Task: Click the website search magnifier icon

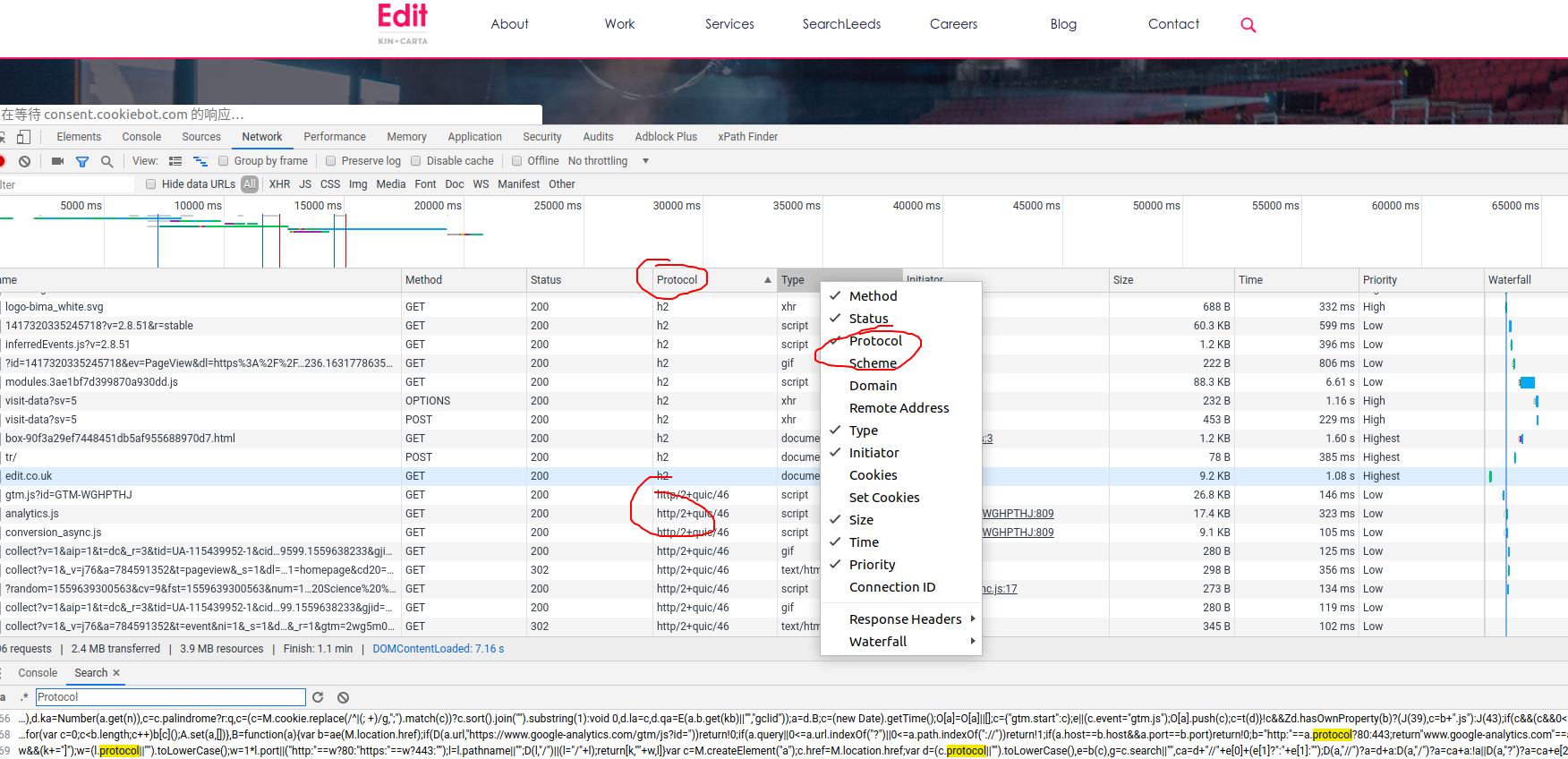Action: coord(1248,25)
